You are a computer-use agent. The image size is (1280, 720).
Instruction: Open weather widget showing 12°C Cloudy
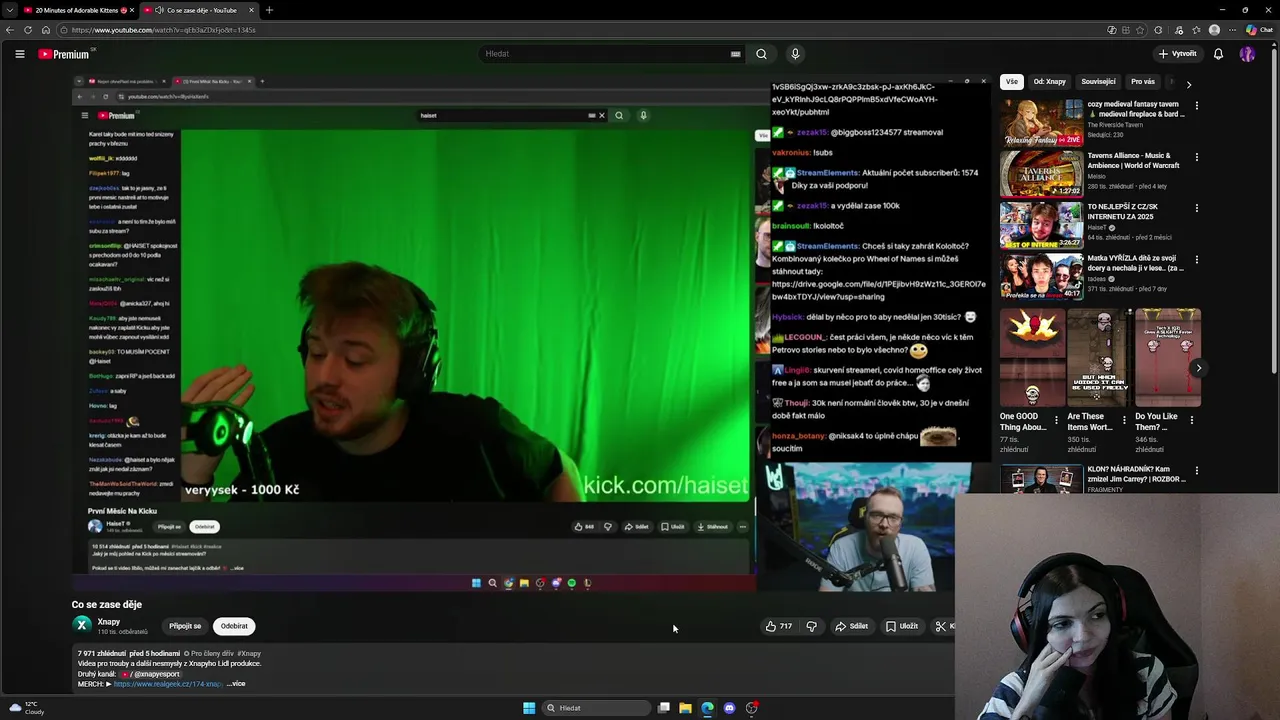pyautogui.click(x=27, y=708)
